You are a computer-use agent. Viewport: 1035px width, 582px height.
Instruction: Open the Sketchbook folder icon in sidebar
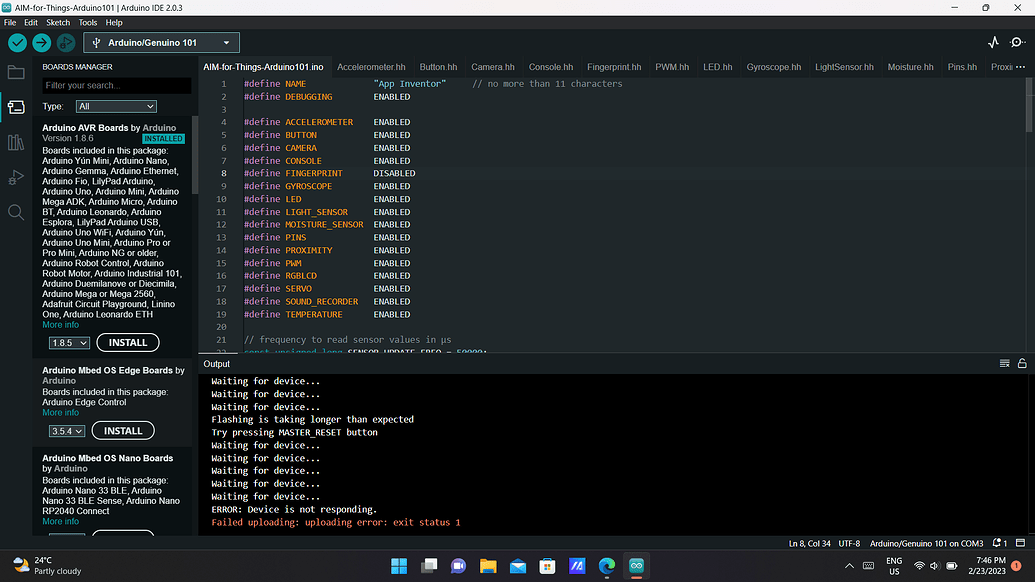(x=14, y=72)
